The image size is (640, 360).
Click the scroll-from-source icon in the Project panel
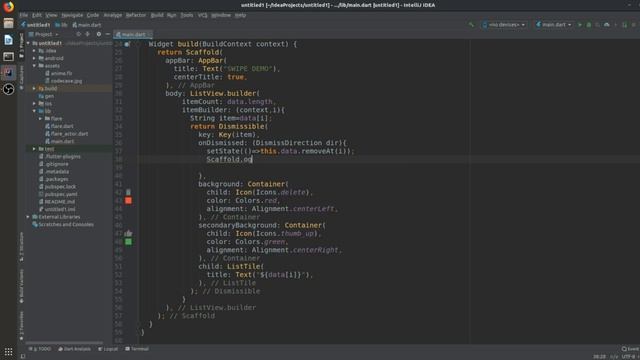(x=78, y=34)
